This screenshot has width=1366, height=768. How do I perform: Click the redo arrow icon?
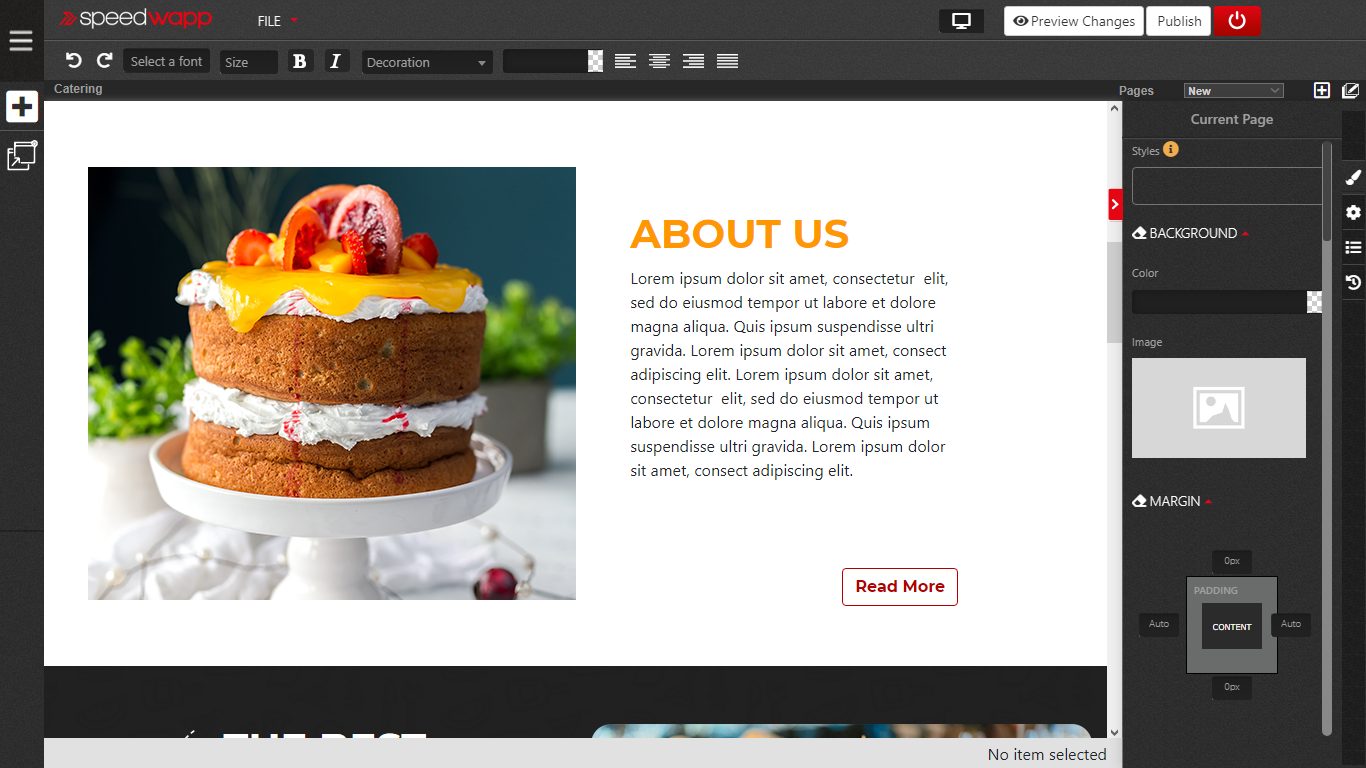click(104, 61)
